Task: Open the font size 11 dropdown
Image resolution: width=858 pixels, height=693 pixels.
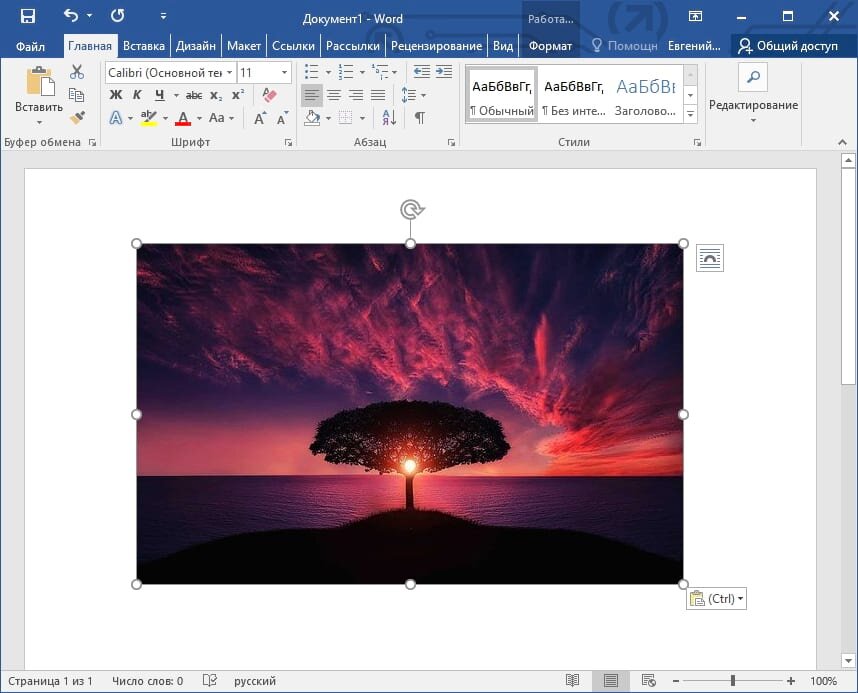Action: pyautogui.click(x=285, y=72)
